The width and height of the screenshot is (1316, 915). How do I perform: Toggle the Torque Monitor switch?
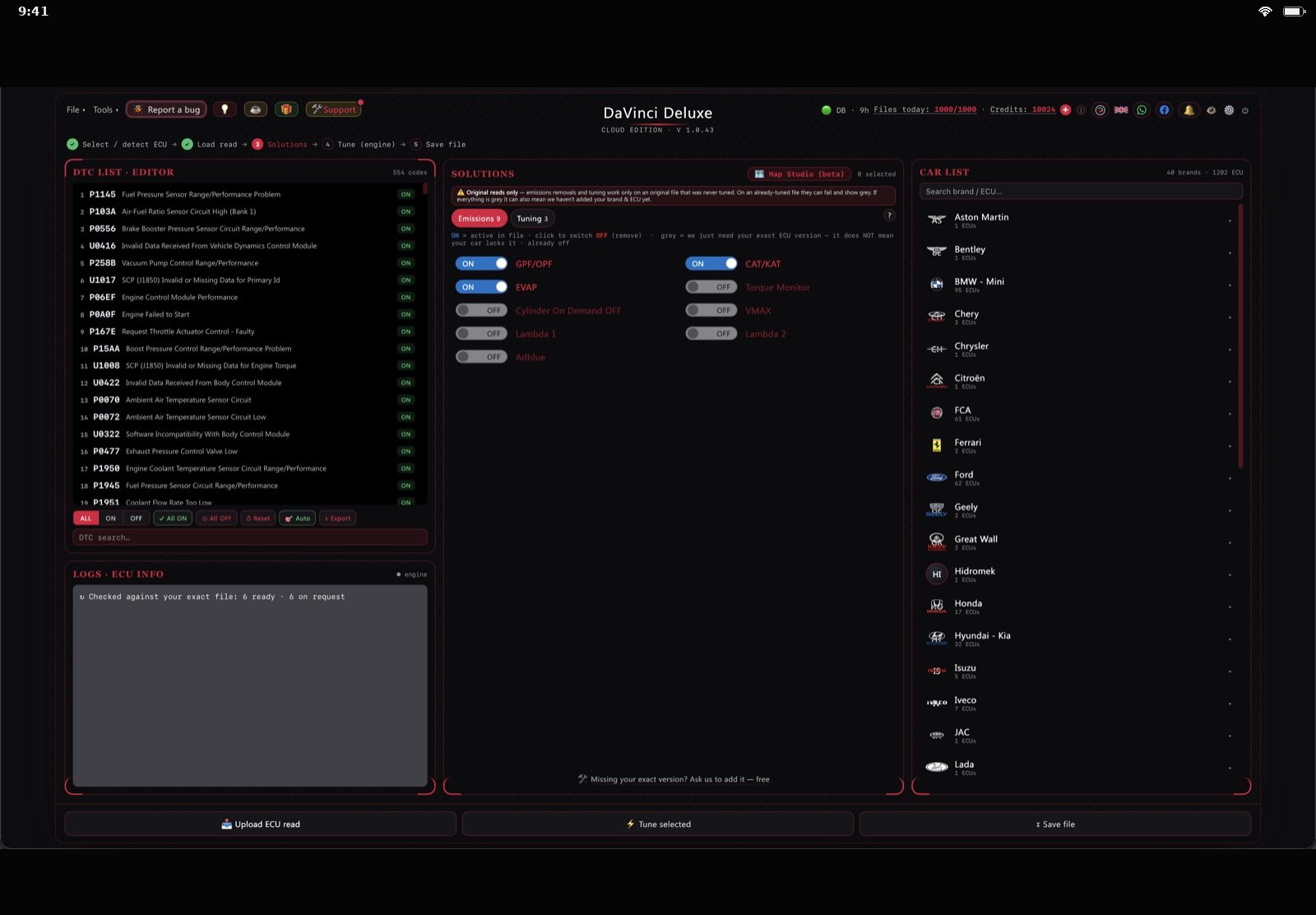tap(711, 287)
